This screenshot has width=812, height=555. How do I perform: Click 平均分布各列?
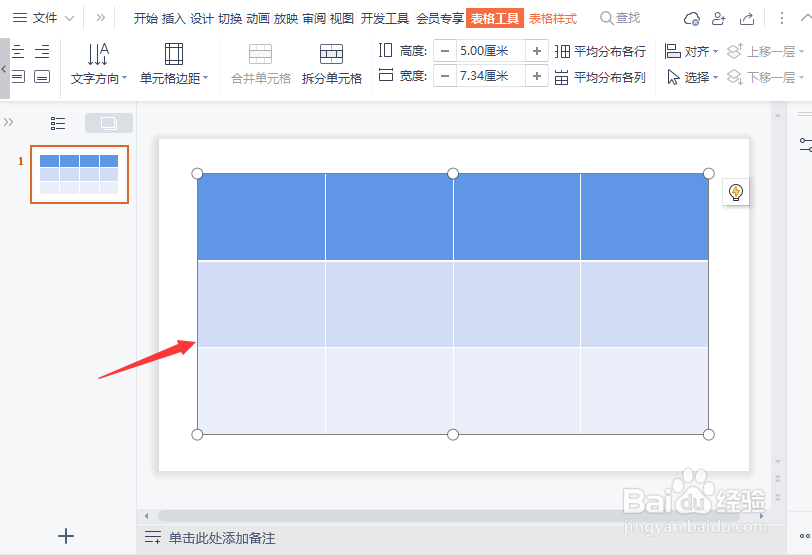pyautogui.click(x=600, y=78)
